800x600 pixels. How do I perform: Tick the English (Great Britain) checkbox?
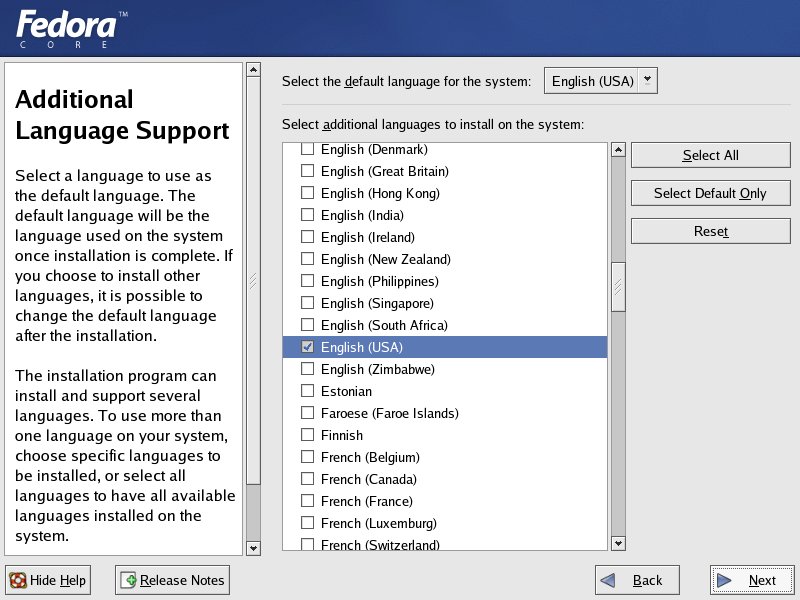pos(308,171)
